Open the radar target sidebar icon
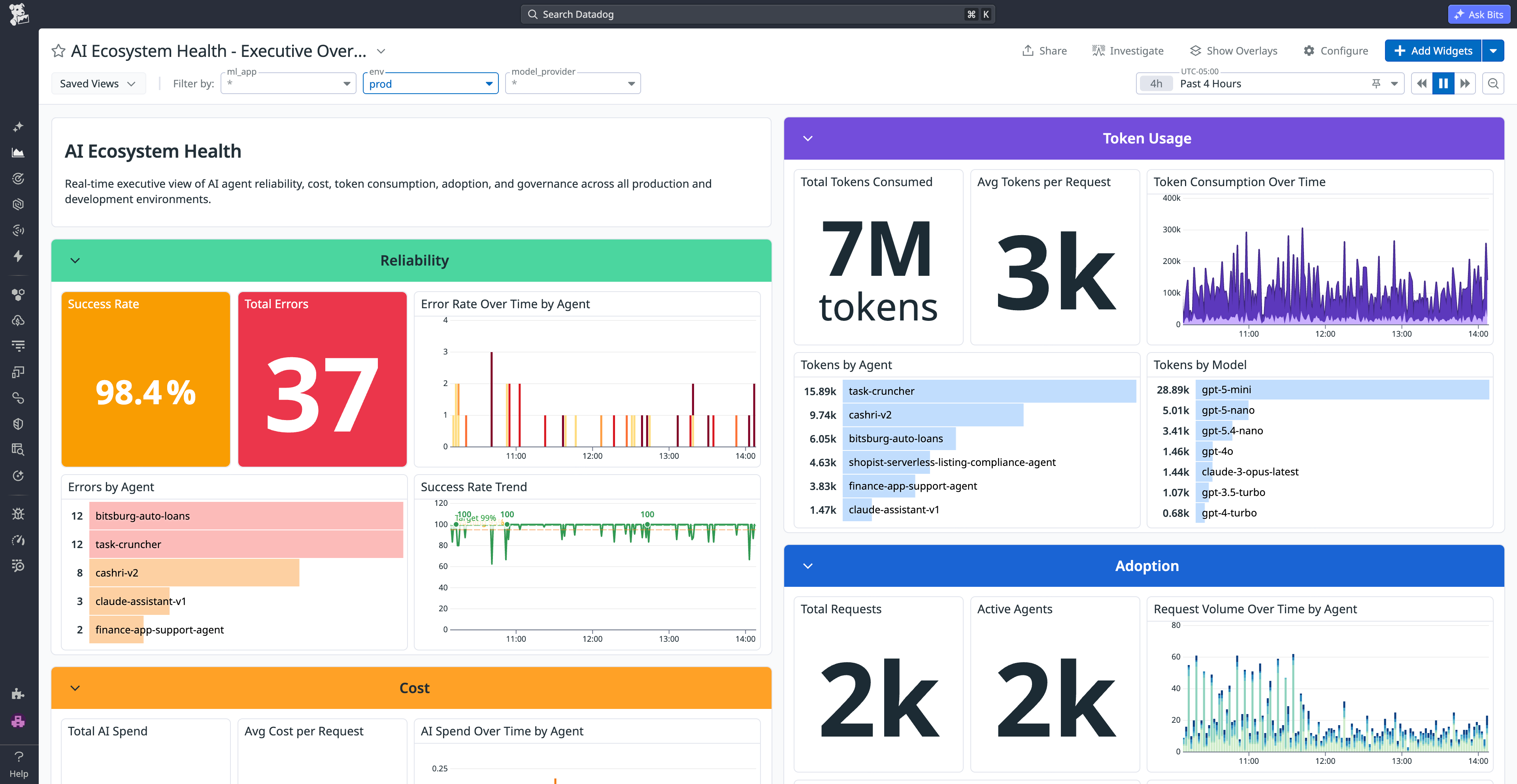 click(18, 178)
